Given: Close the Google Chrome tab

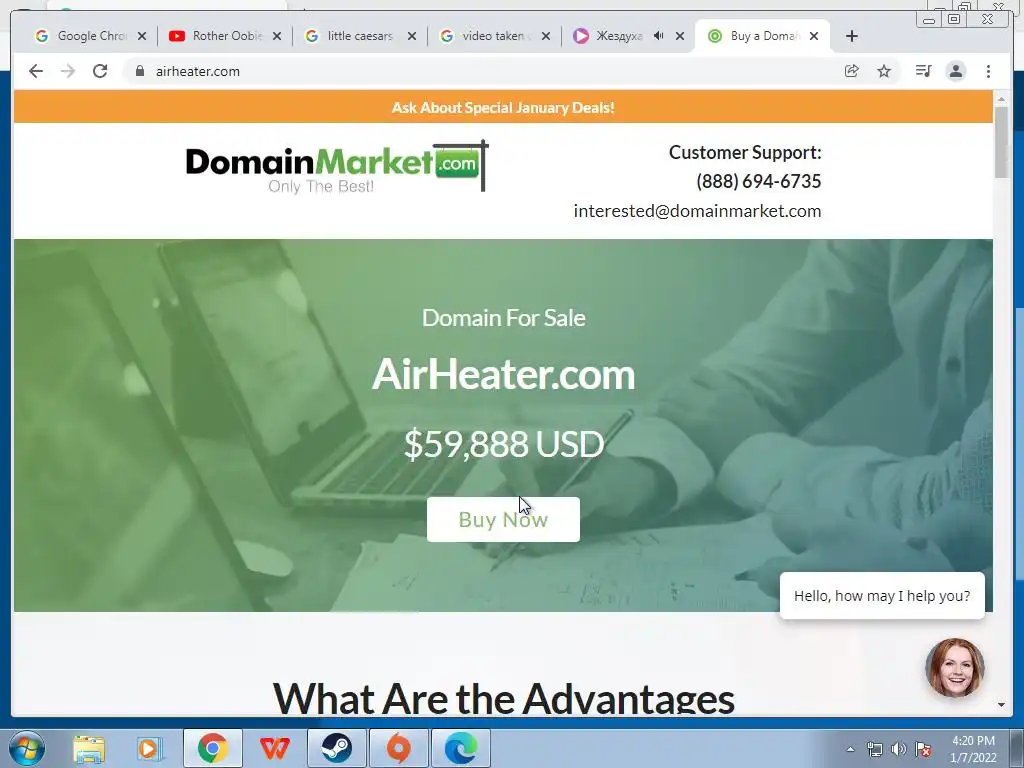Looking at the screenshot, I should point(142,36).
